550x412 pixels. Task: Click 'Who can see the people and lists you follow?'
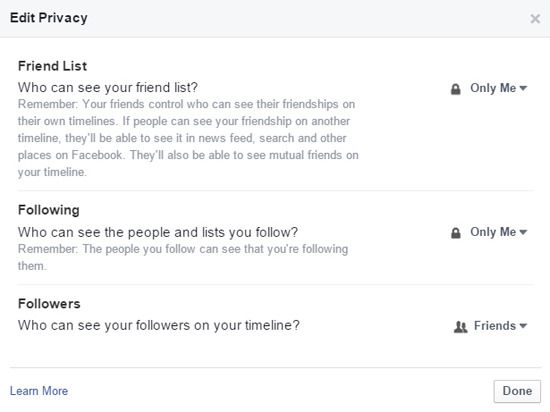pos(158,232)
